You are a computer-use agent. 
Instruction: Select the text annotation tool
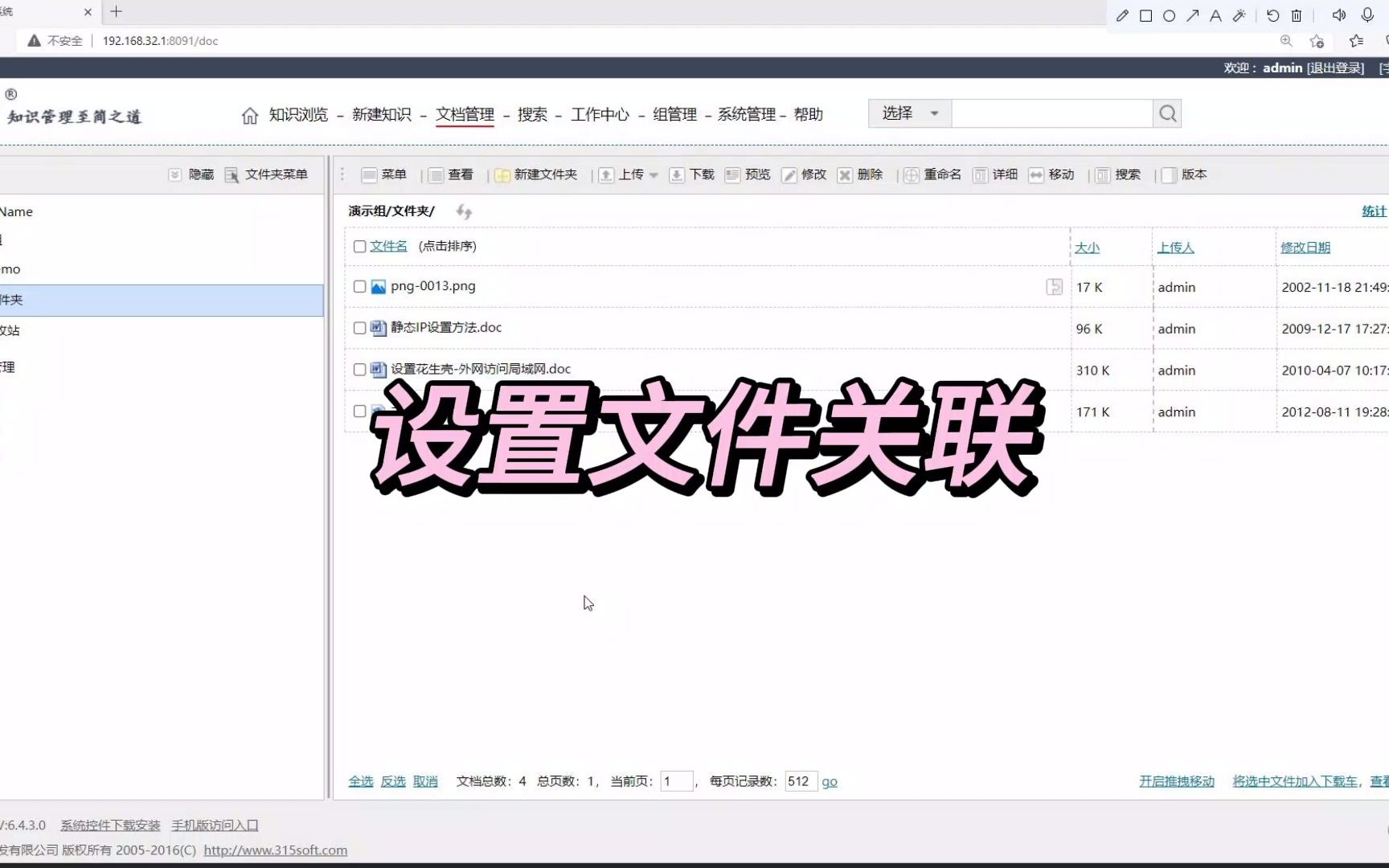[x=1215, y=15]
